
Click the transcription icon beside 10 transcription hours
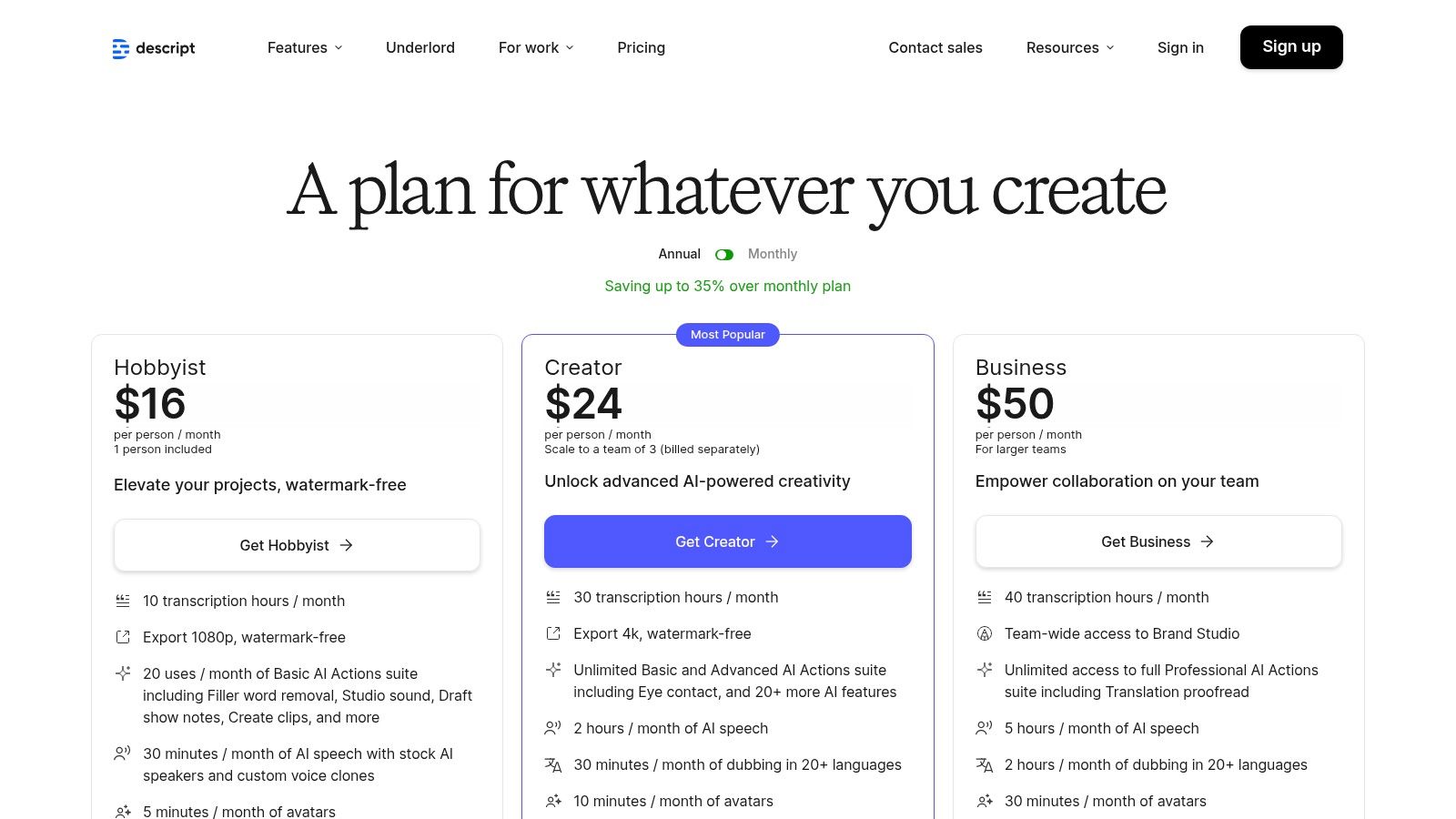(122, 600)
